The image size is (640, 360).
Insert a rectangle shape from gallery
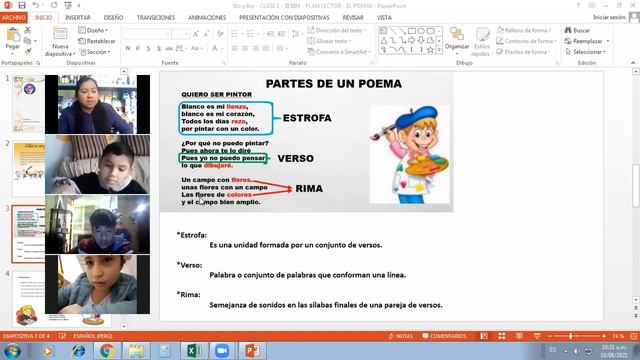coord(412,31)
